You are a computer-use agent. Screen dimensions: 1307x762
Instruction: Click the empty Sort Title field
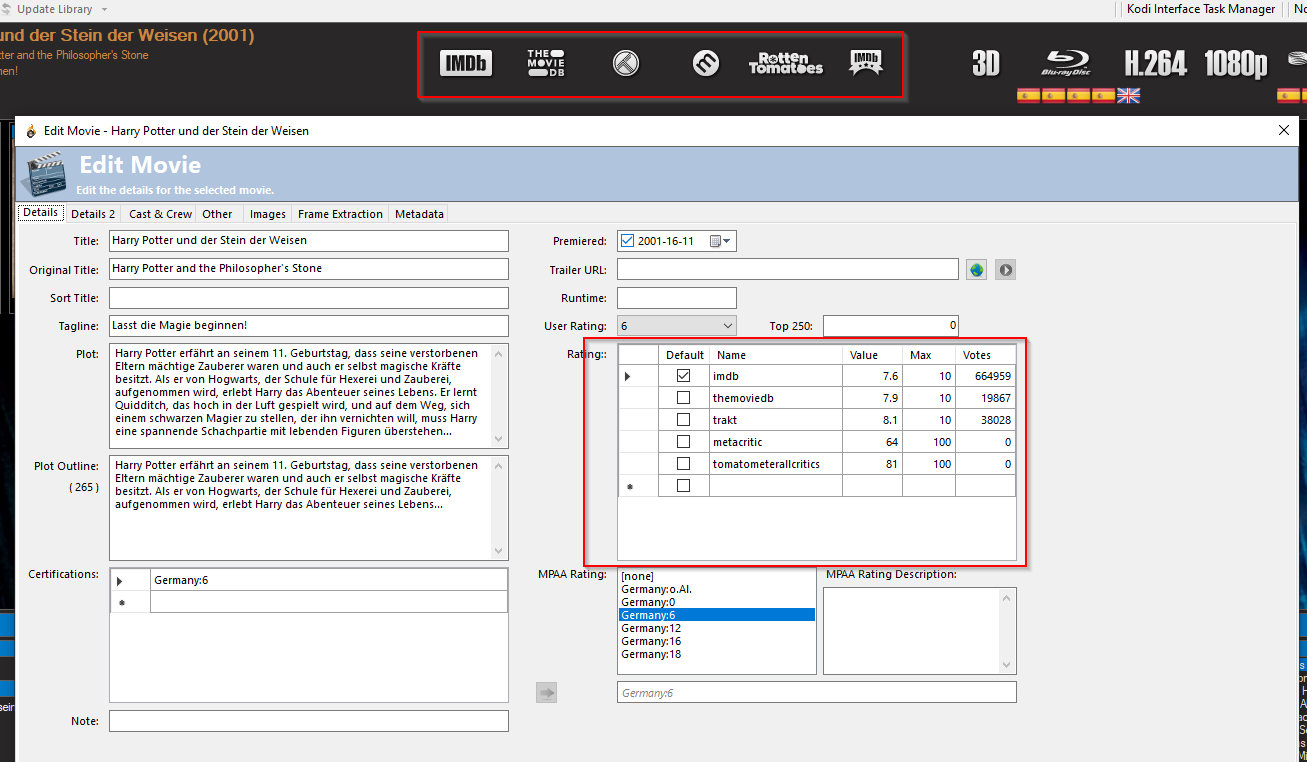(x=309, y=298)
